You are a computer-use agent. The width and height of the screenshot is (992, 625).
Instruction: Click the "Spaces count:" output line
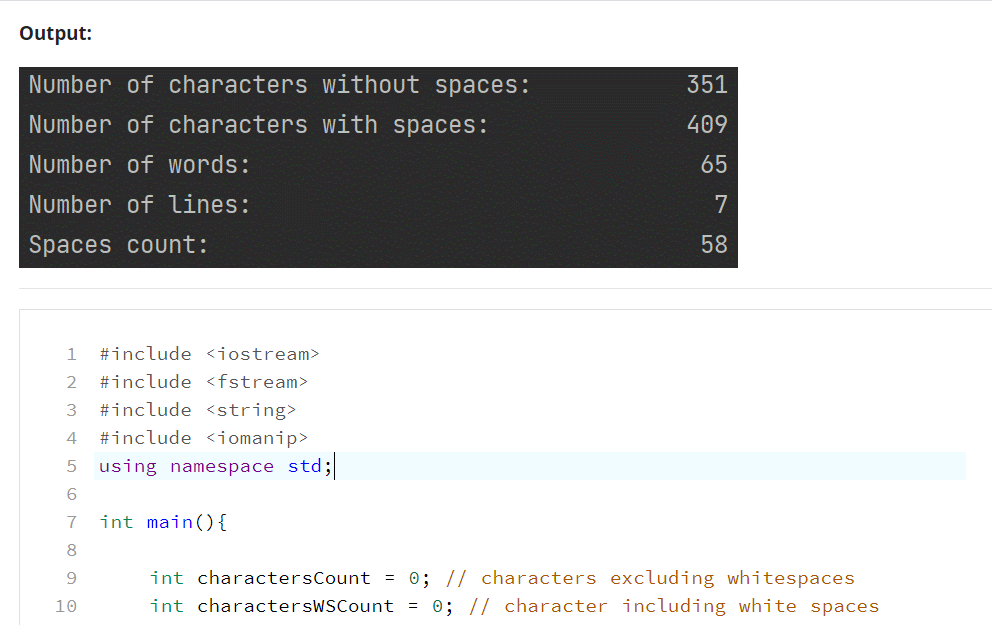[111, 244]
